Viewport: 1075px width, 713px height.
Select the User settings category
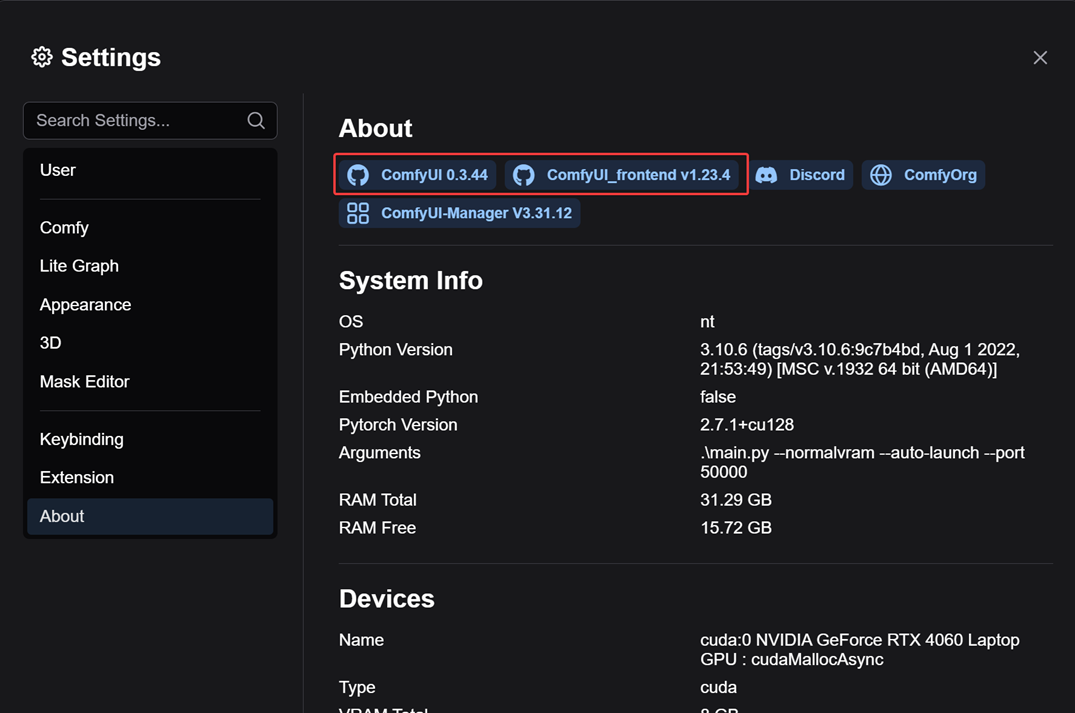click(150, 170)
